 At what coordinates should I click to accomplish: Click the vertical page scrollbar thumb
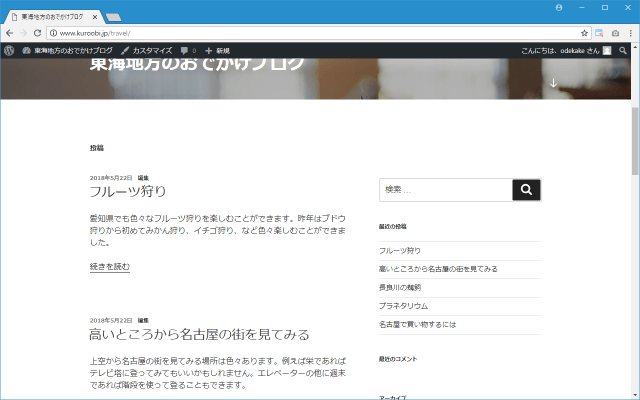tap(635, 141)
